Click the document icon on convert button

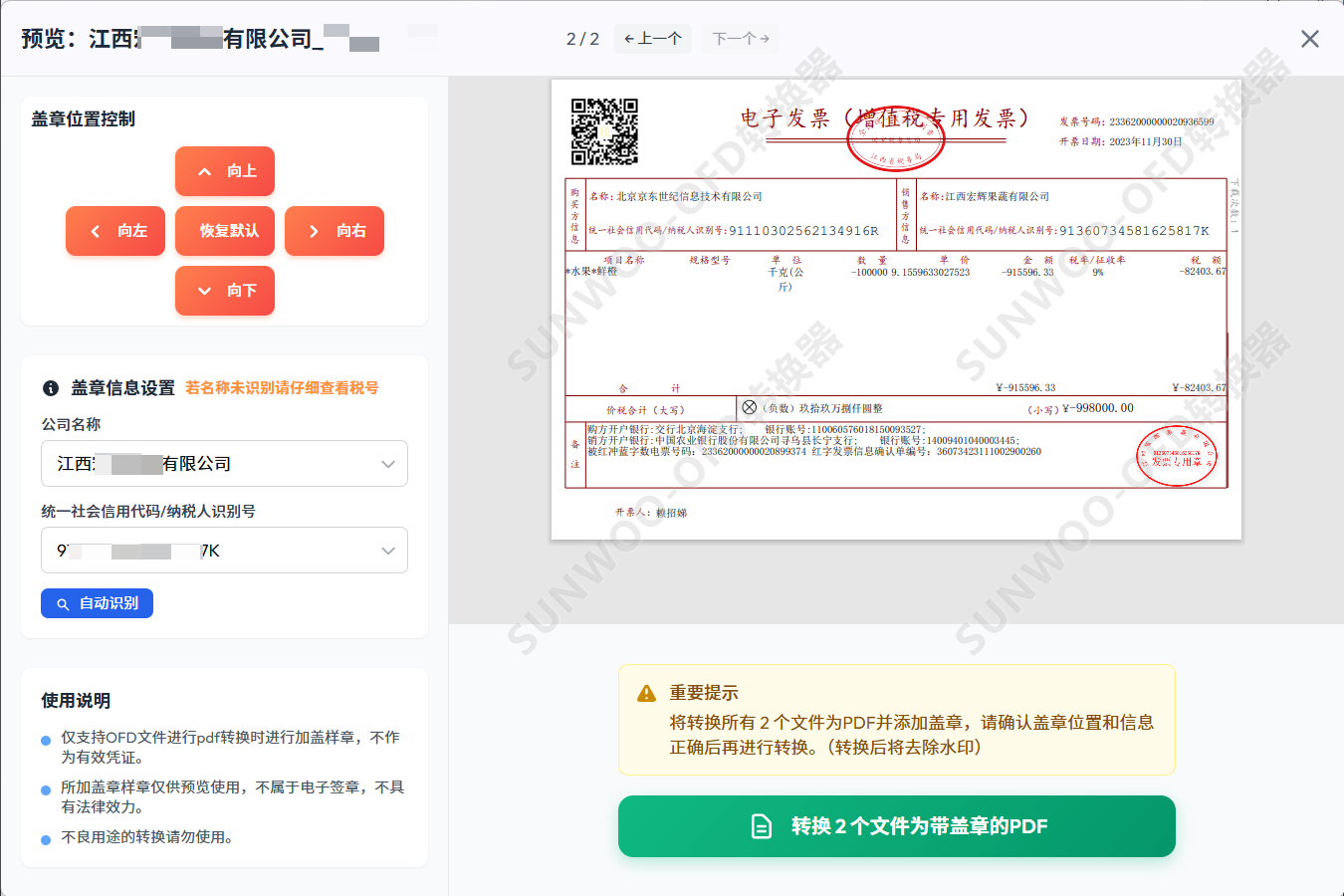coord(762,826)
